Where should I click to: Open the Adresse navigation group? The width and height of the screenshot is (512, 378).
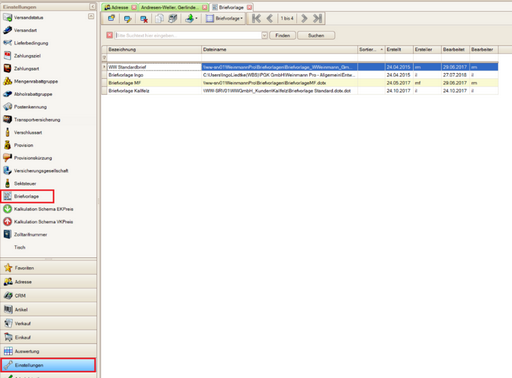pyautogui.click(x=48, y=282)
